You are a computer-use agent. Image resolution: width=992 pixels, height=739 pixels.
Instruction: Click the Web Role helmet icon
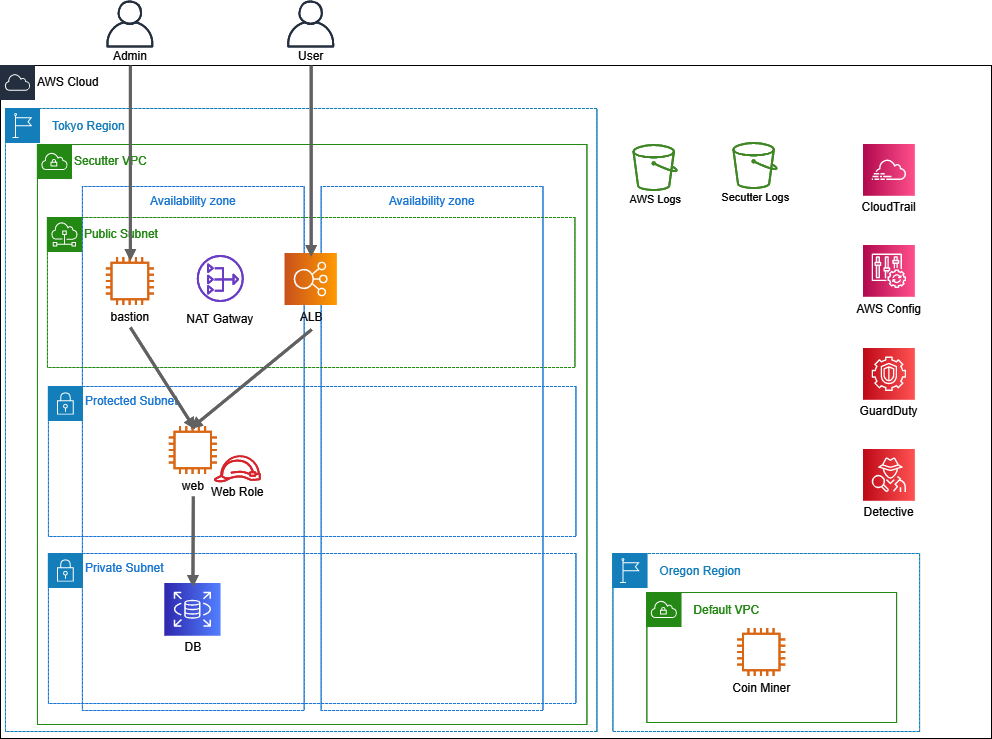pyautogui.click(x=239, y=468)
